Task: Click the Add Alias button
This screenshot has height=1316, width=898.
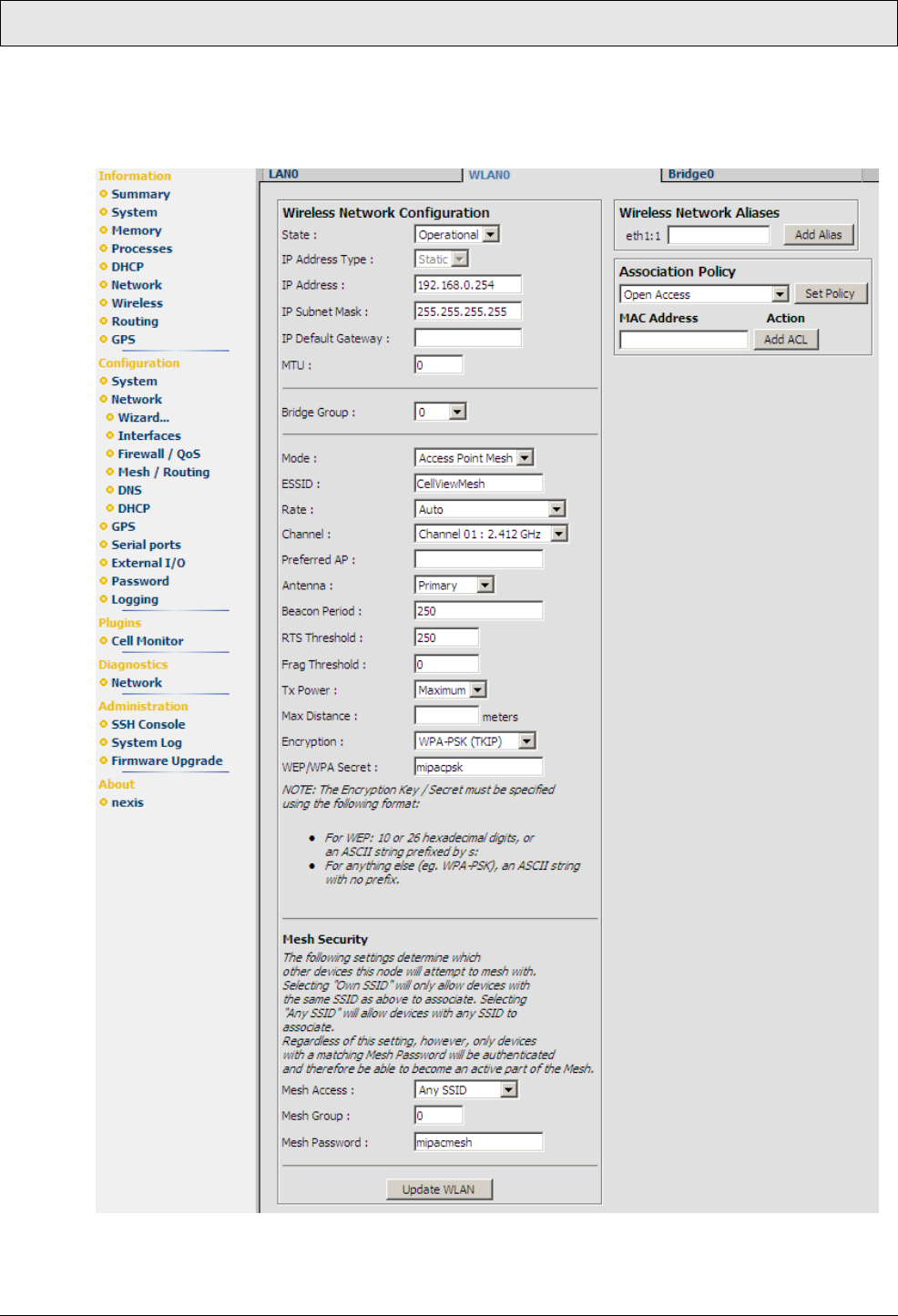Action: click(818, 235)
